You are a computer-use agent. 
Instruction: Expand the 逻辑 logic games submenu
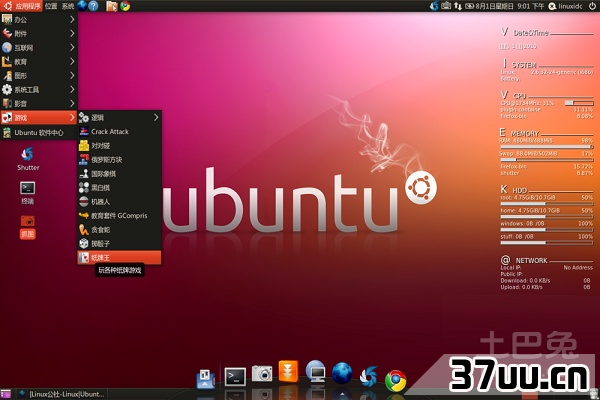[119, 118]
